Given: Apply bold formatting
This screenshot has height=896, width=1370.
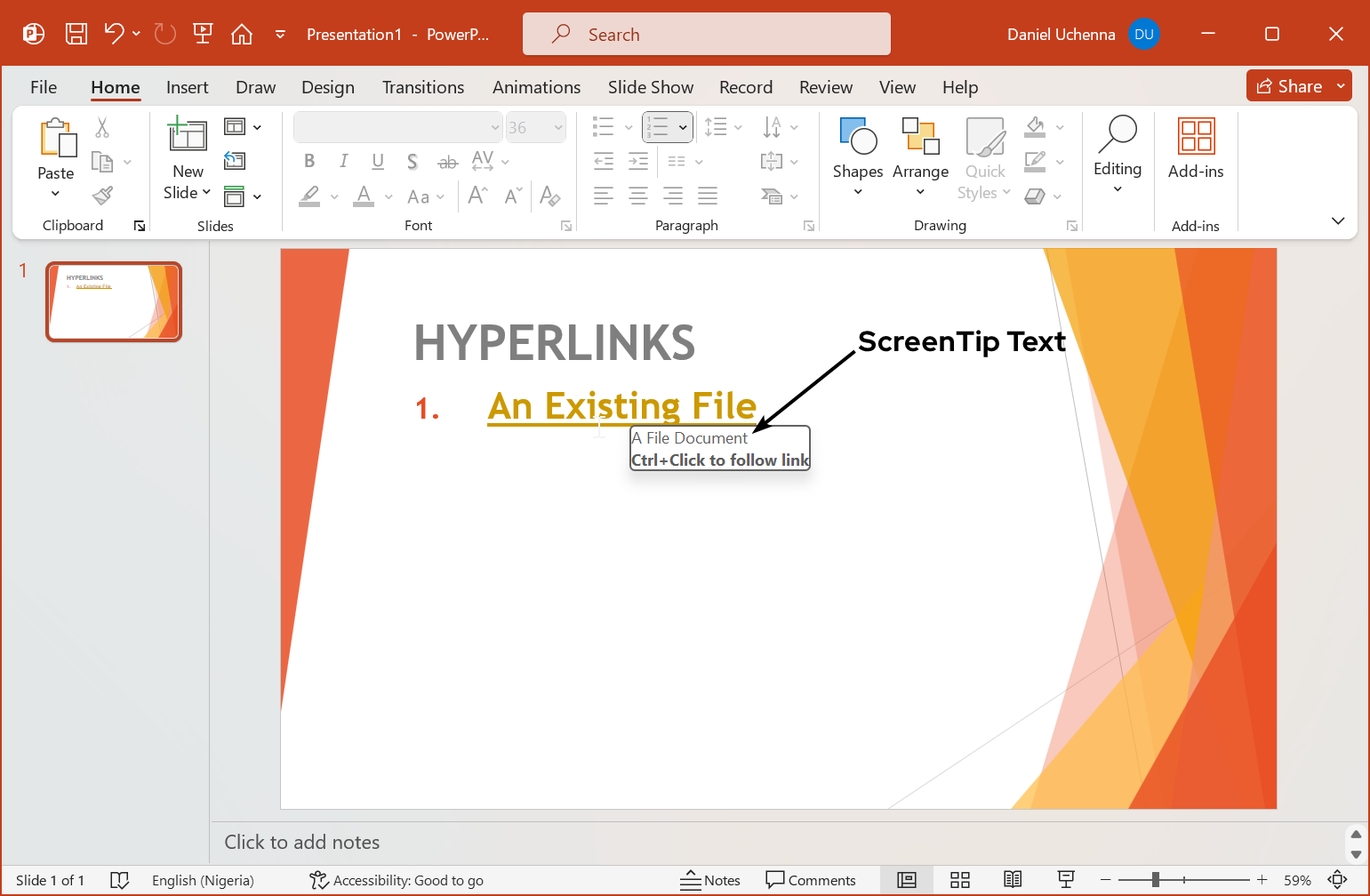Looking at the screenshot, I should 308,161.
